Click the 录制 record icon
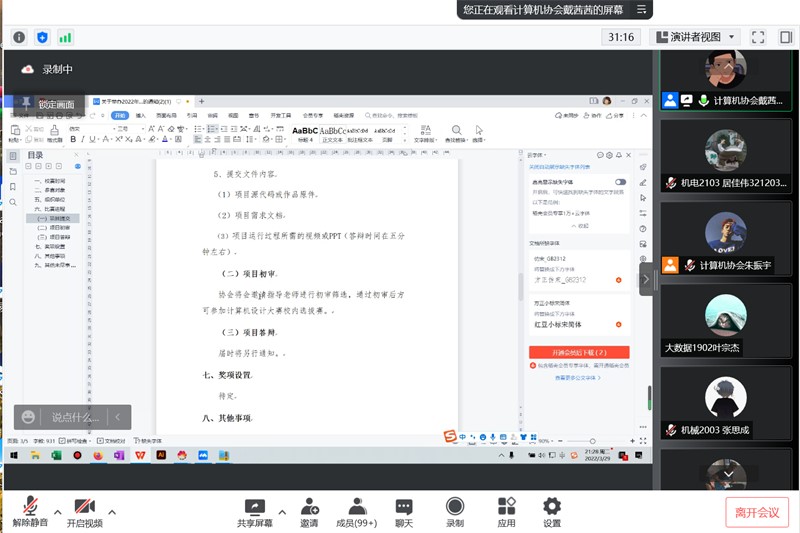Image resolution: width=800 pixels, height=533 pixels. pyautogui.click(x=455, y=506)
